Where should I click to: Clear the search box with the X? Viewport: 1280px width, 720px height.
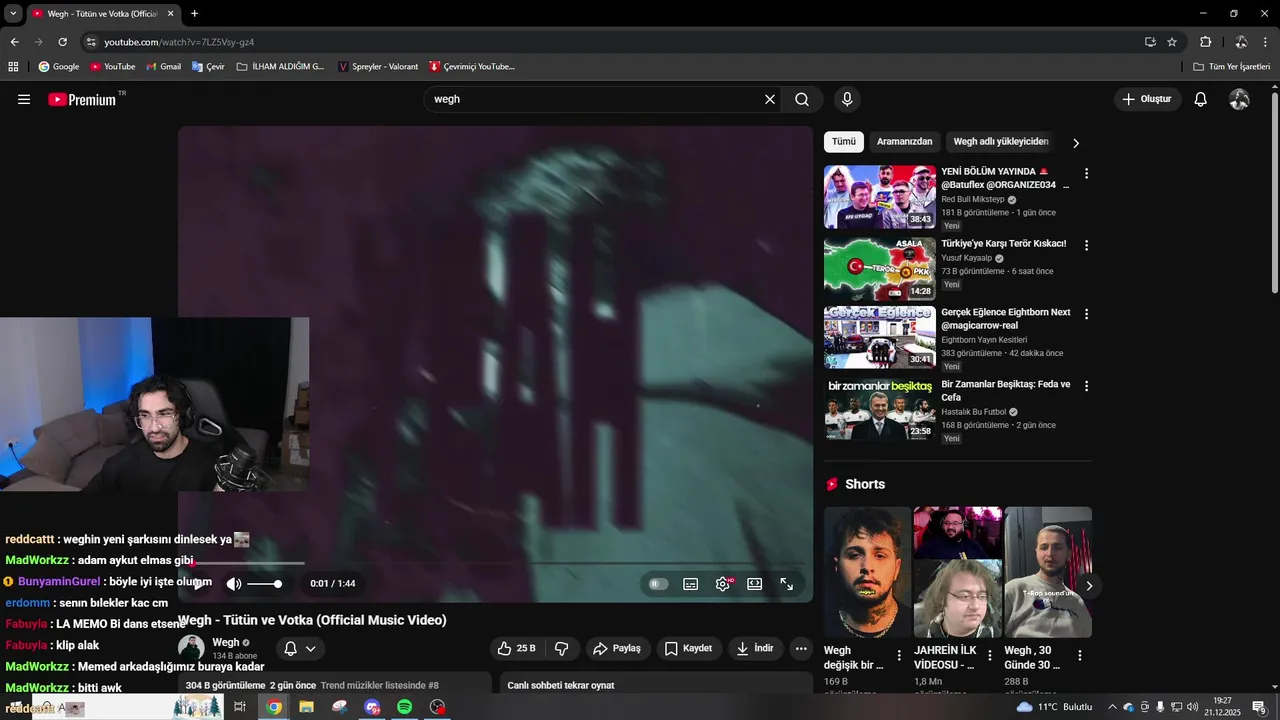tap(770, 99)
